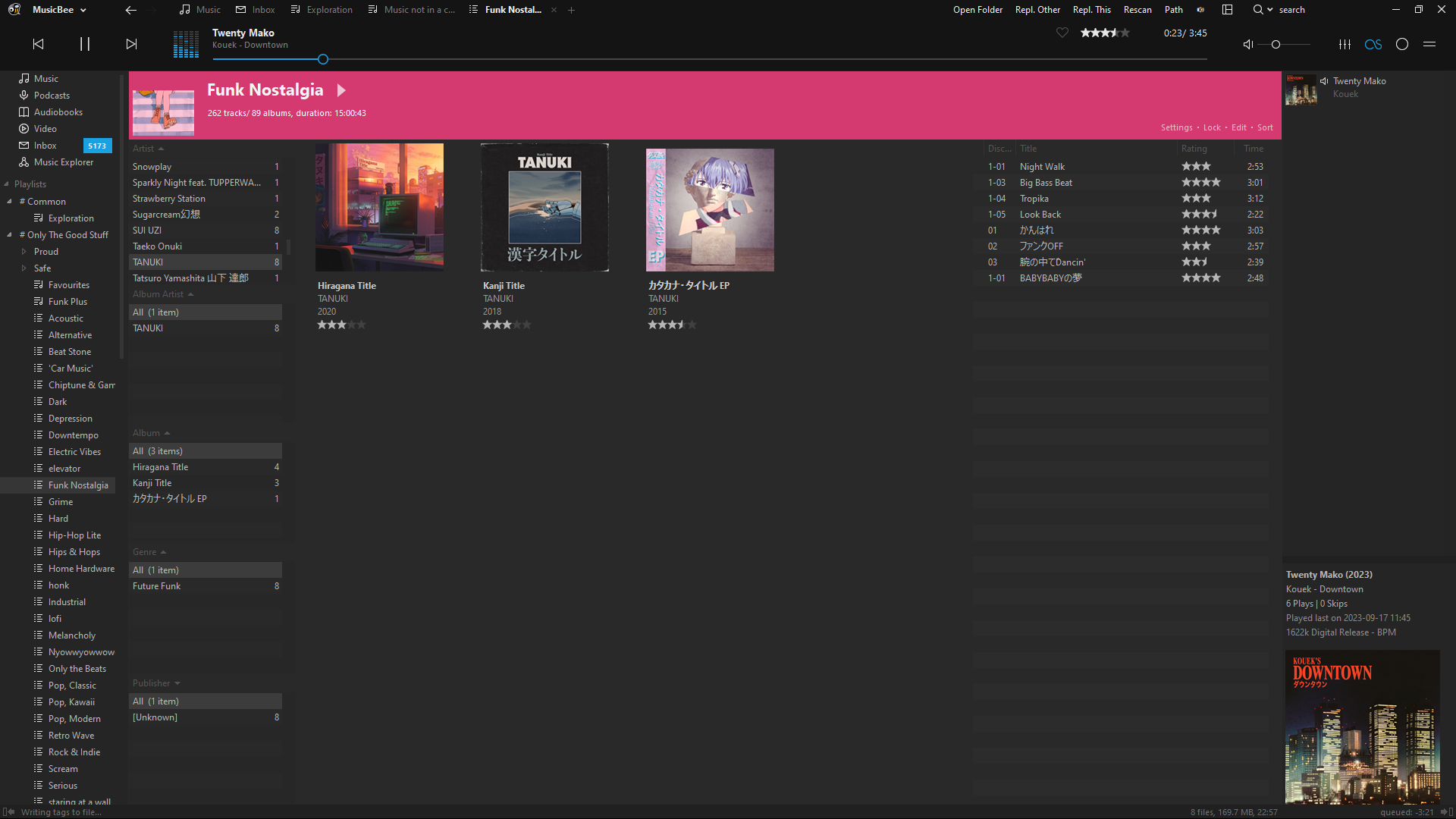Screen dimensions: 1456x819
Task: Open Audiobooks in the sidebar
Action: click(x=58, y=112)
